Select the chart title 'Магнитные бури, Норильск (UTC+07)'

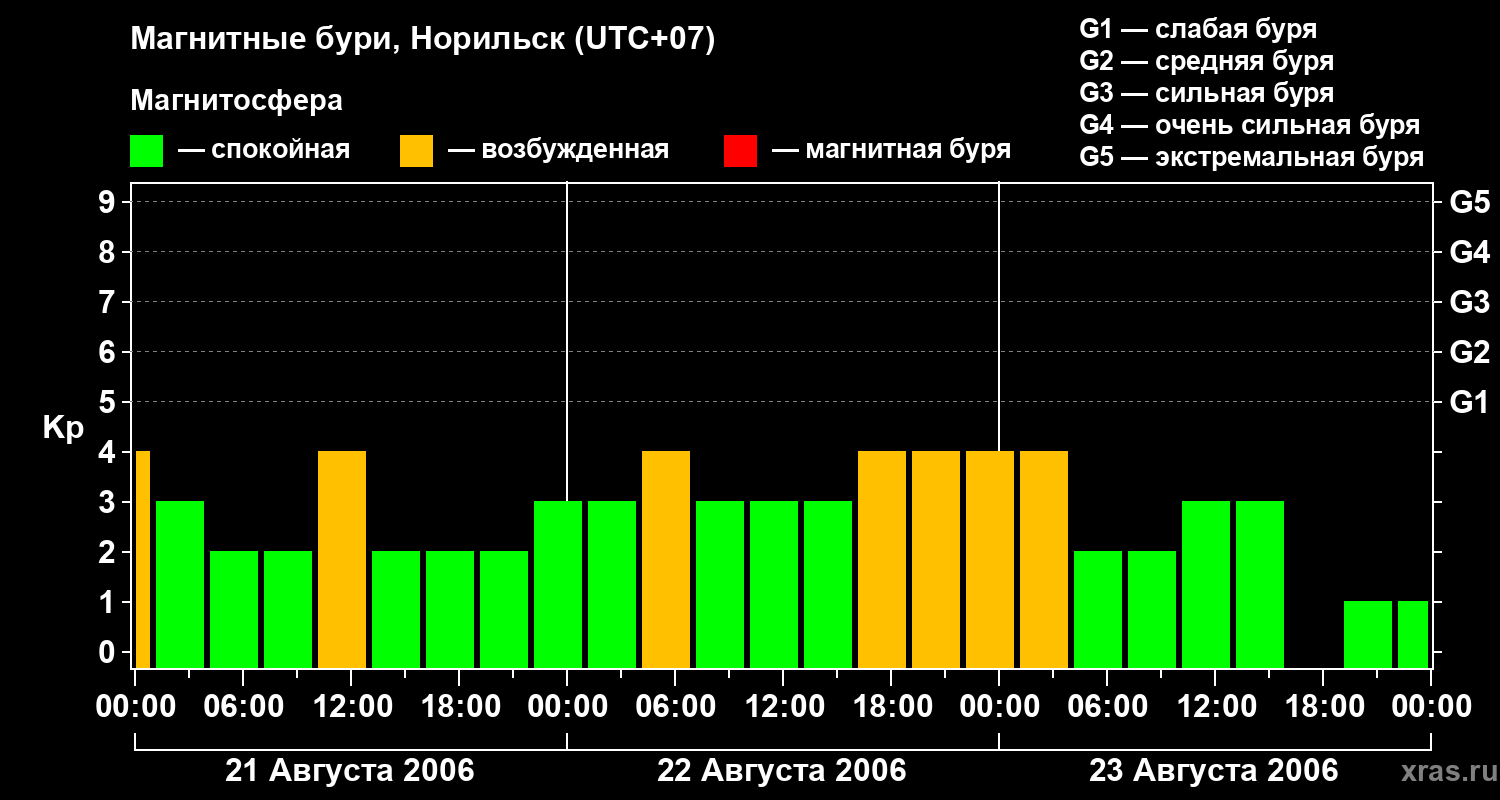[423, 40]
